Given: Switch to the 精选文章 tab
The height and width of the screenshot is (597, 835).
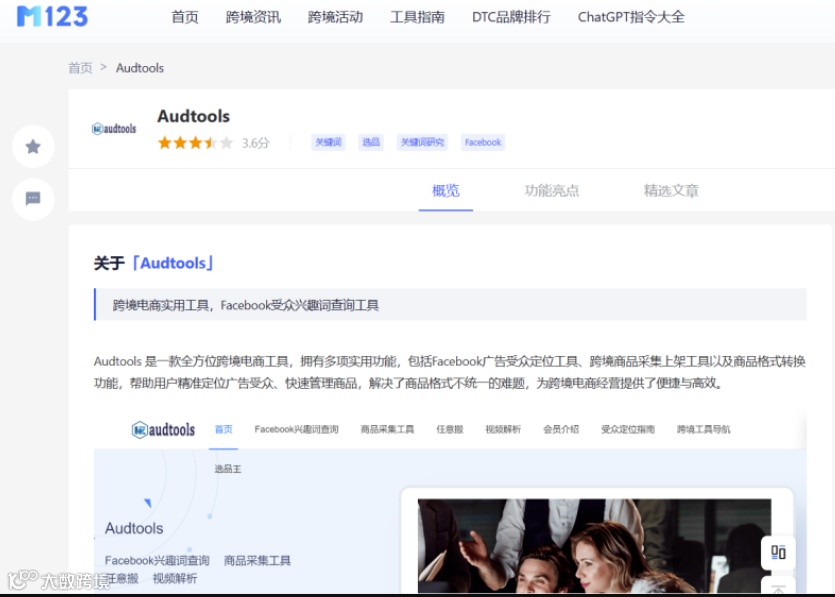Looking at the screenshot, I should (x=671, y=191).
